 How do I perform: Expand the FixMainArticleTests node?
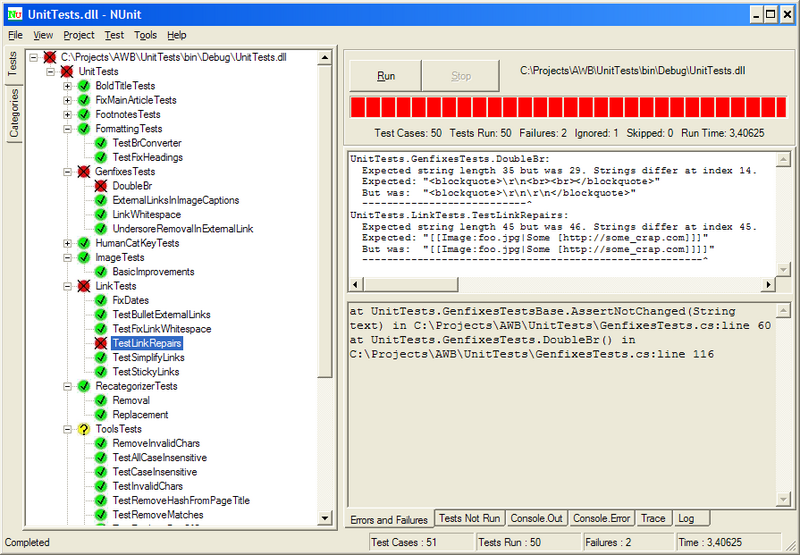tap(67, 100)
